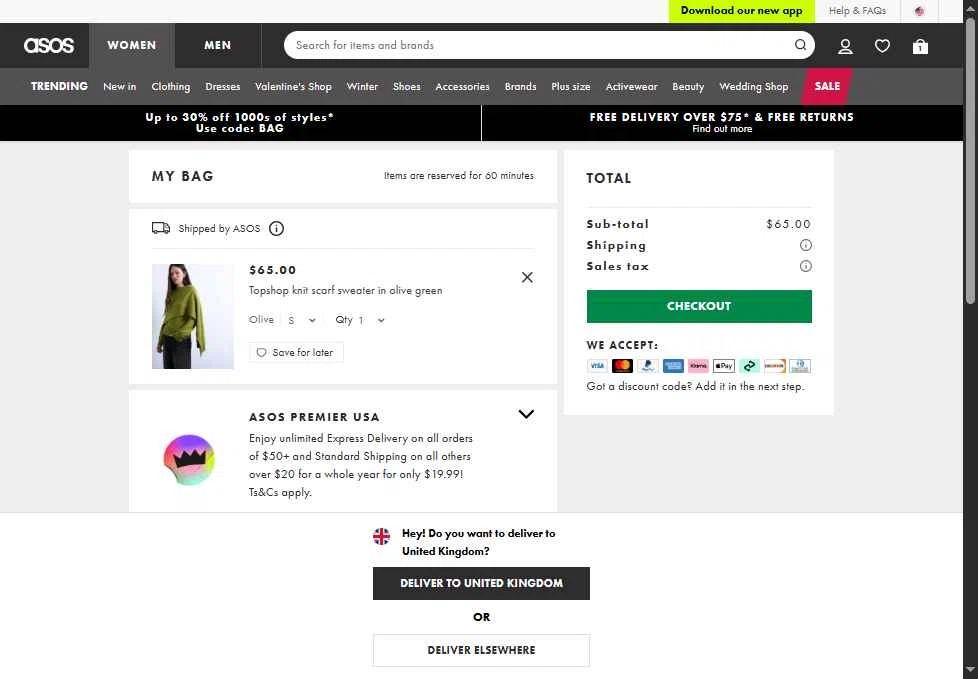This screenshot has width=978, height=679.
Task: Click the olive sweater product thumbnail
Action: click(193, 316)
